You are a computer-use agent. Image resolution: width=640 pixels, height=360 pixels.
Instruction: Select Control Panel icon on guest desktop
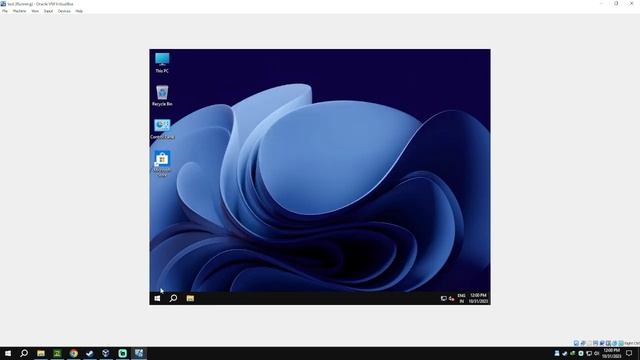pos(162,129)
